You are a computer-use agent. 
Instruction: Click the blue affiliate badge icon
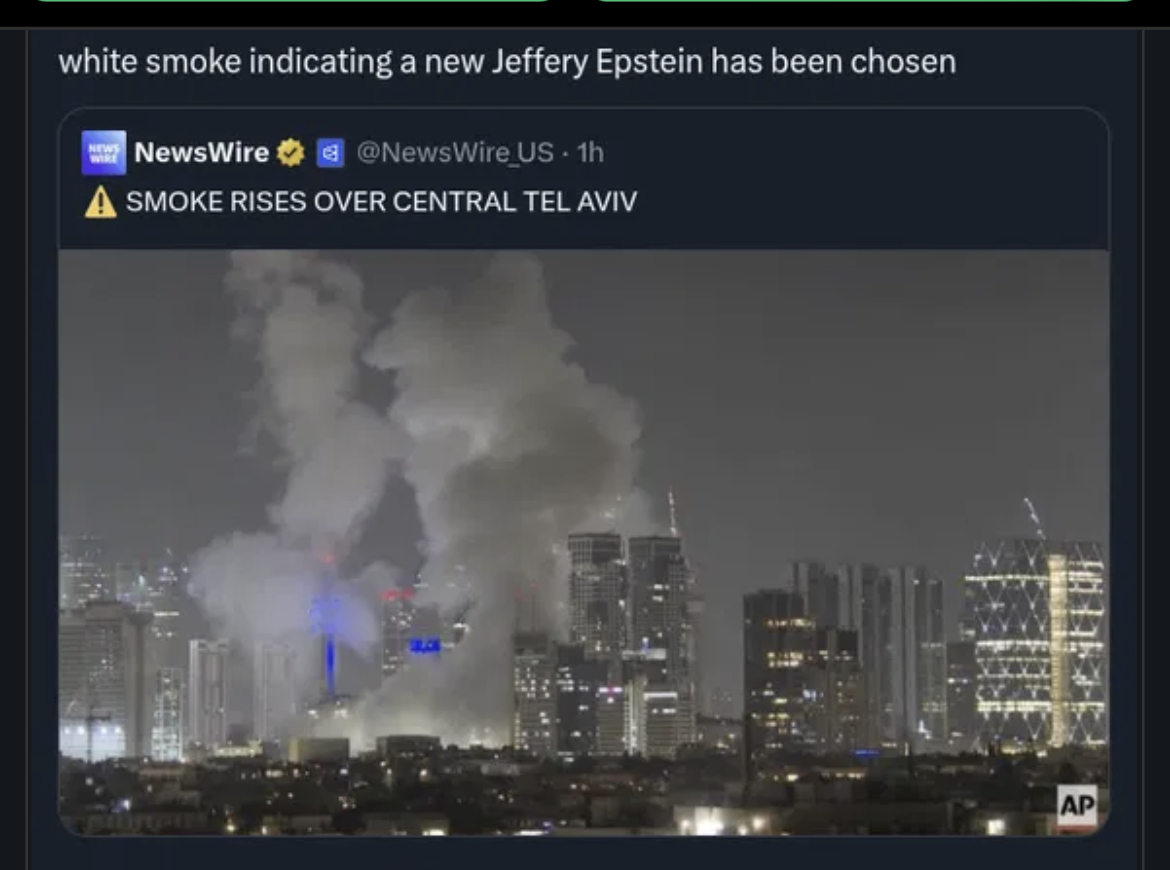(x=331, y=153)
